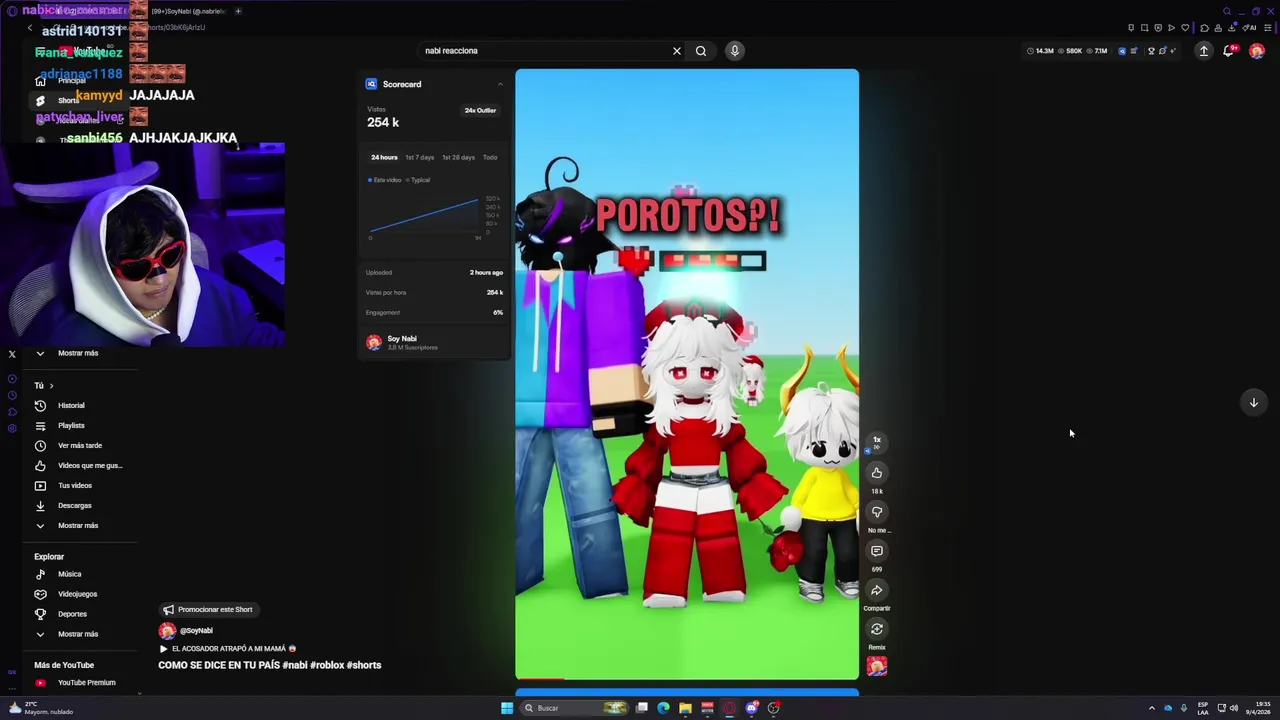Click the taskbar Buscar search box
This screenshot has width=1280, height=720.
point(574,708)
